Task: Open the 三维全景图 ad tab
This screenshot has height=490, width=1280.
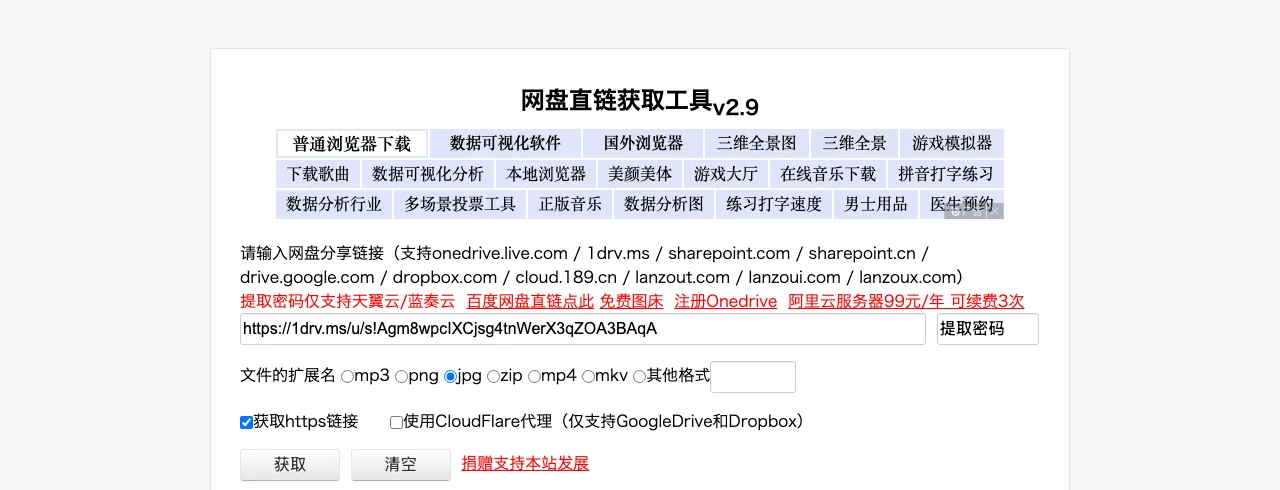Action: coord(757,143)
